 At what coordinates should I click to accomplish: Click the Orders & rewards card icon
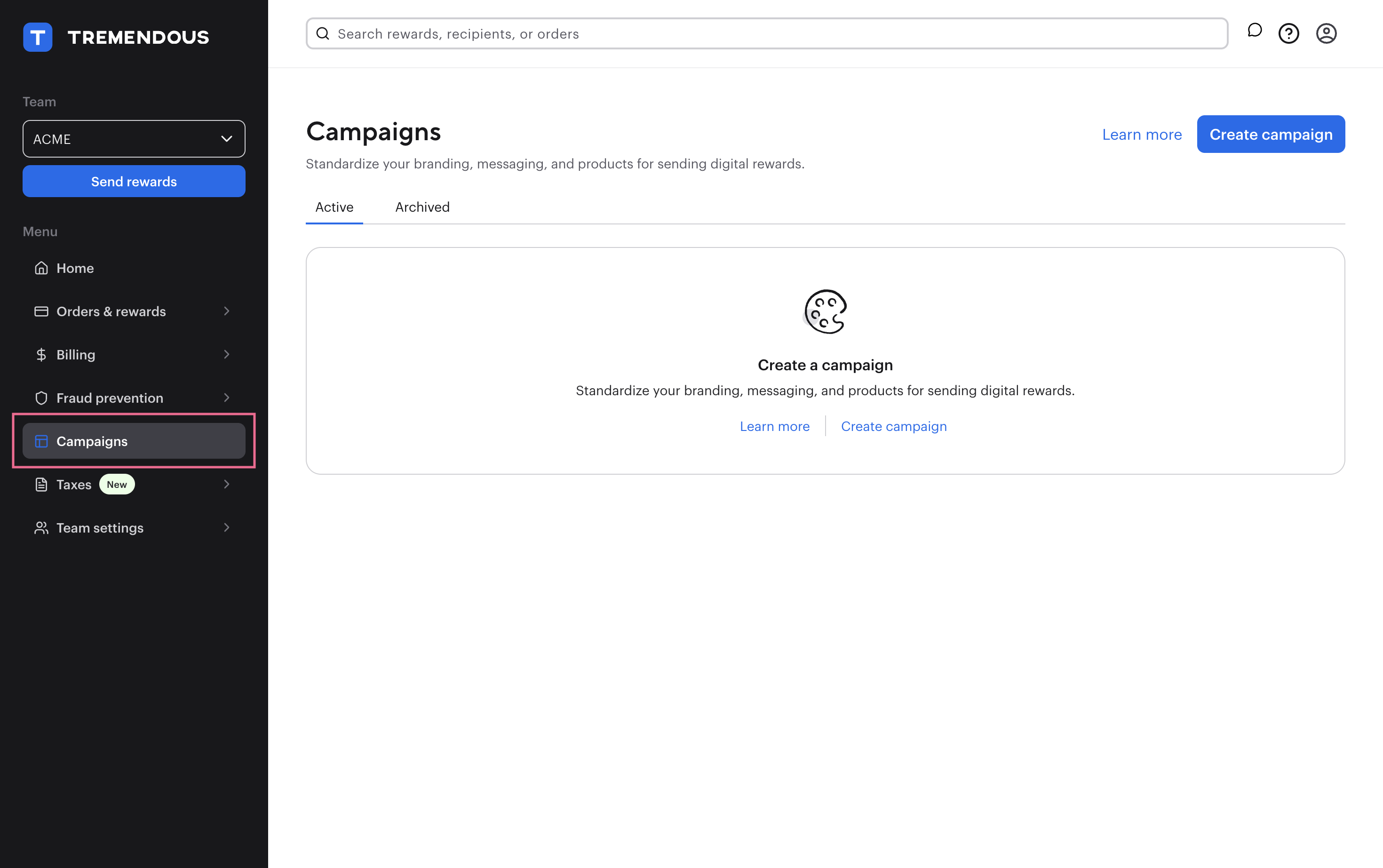tap(41, 311)
